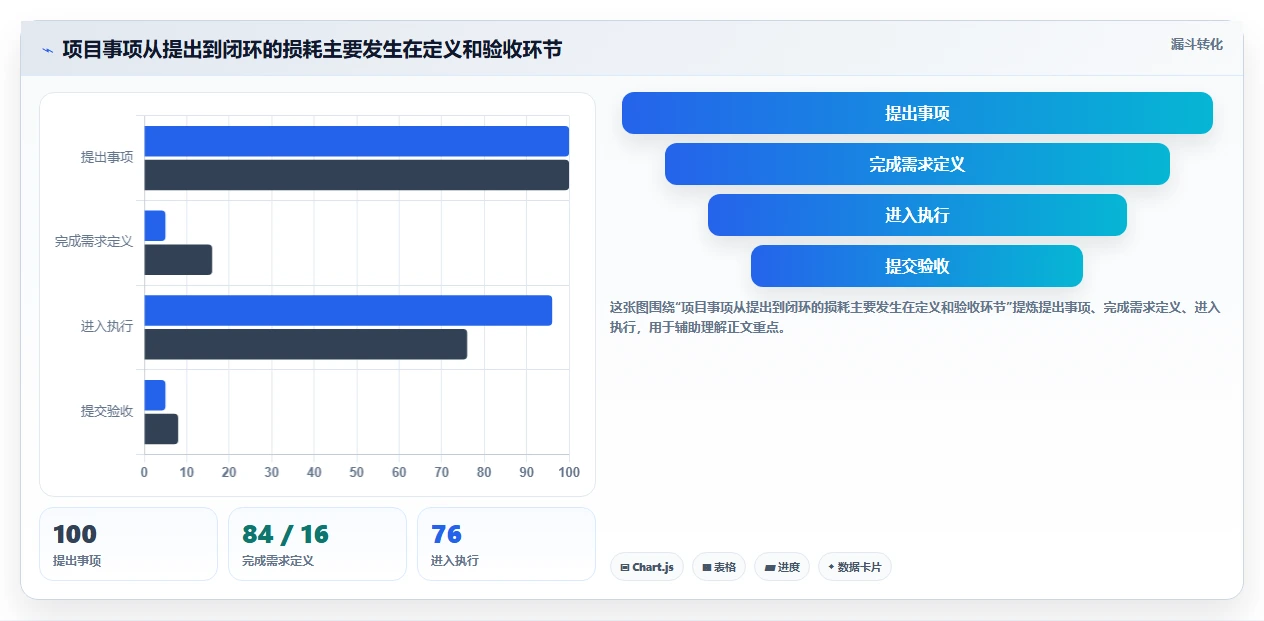Click the 进入执行 y-axis label
1264x621 pixels.
click(107, 327)
